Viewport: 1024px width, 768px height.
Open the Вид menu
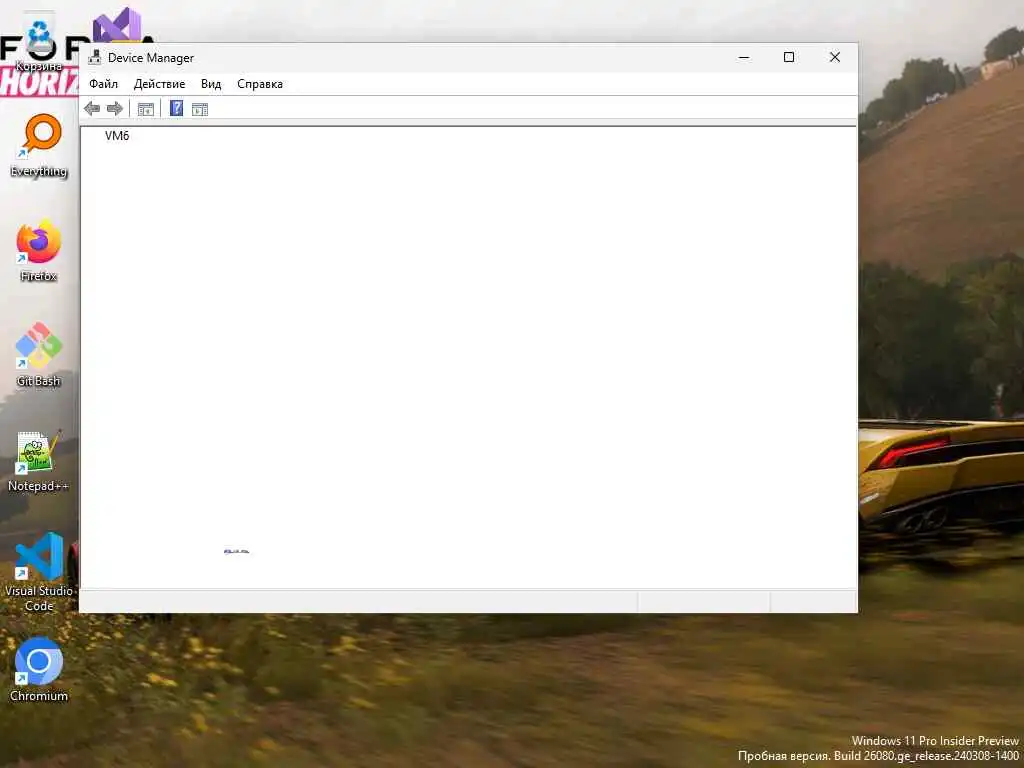(211, 84)
